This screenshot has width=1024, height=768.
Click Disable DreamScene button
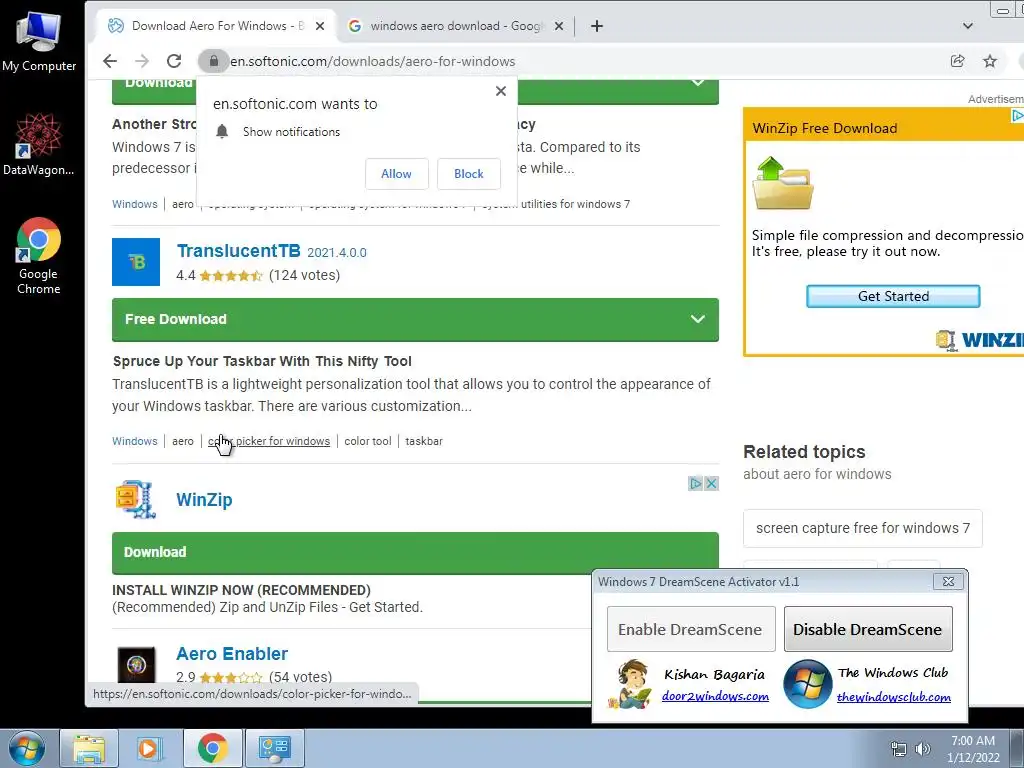[x=868, y=629]
